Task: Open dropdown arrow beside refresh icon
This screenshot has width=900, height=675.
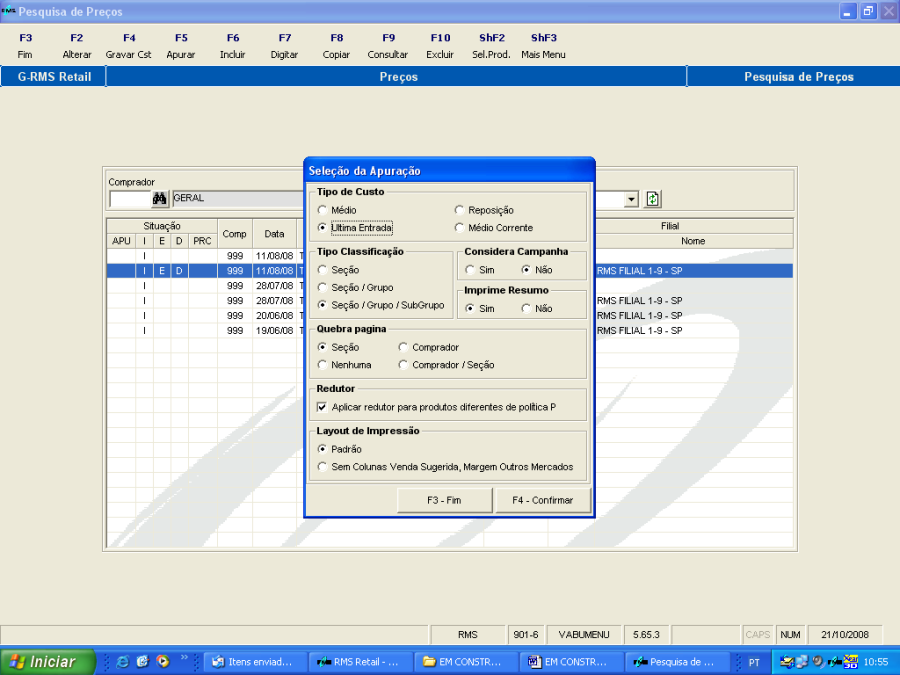Action: tap(631, 199)
